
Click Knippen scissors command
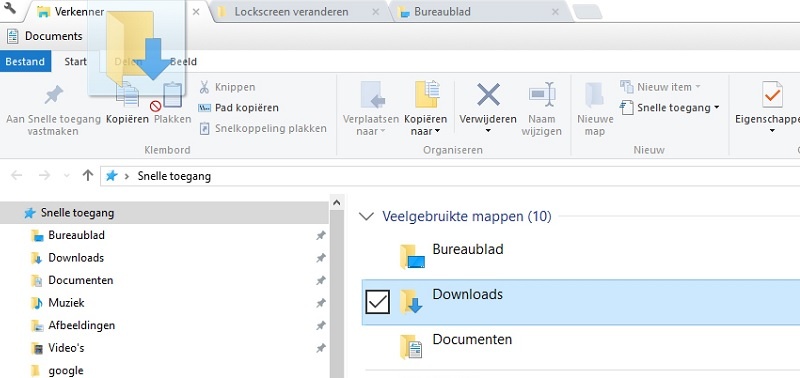point(227,87)
